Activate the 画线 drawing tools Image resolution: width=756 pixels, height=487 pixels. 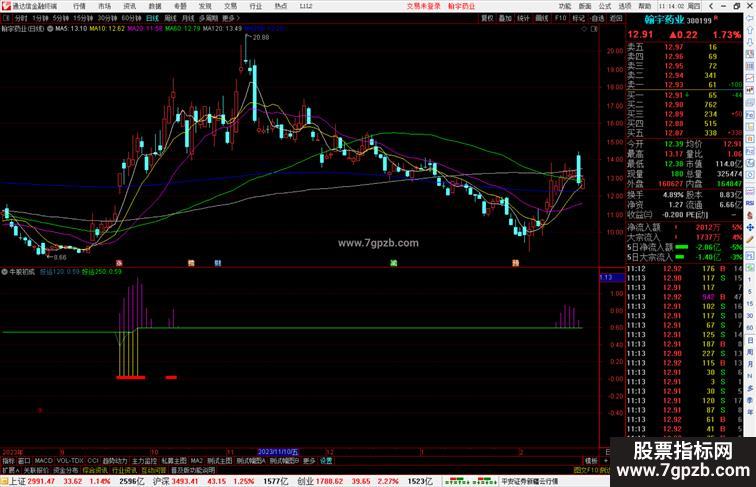(542, 18)
